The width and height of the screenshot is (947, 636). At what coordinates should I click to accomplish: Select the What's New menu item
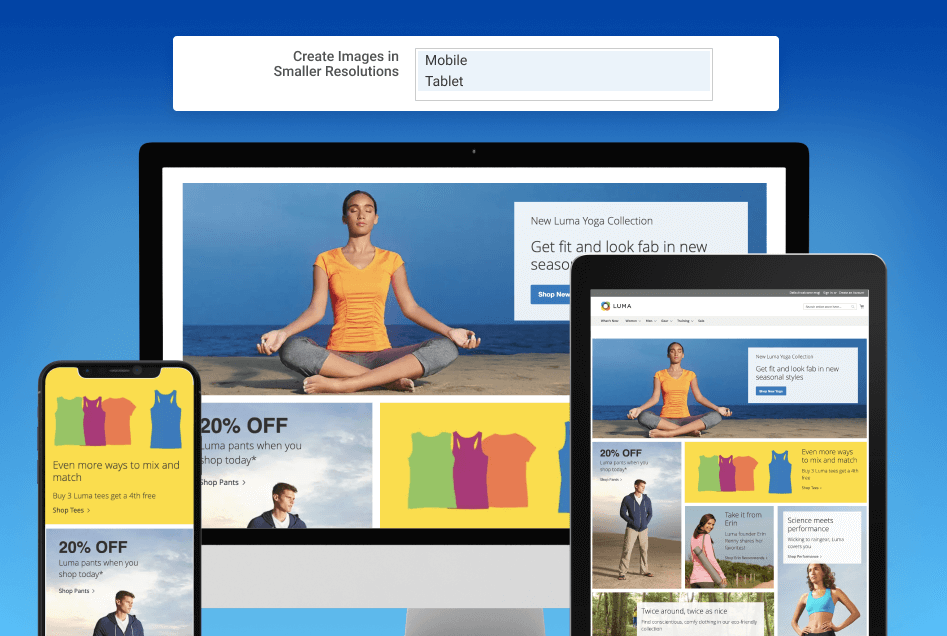(610, 320)
